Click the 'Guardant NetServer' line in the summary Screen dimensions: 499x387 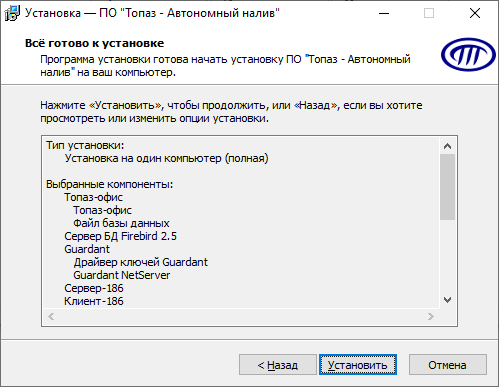(122, 275)
